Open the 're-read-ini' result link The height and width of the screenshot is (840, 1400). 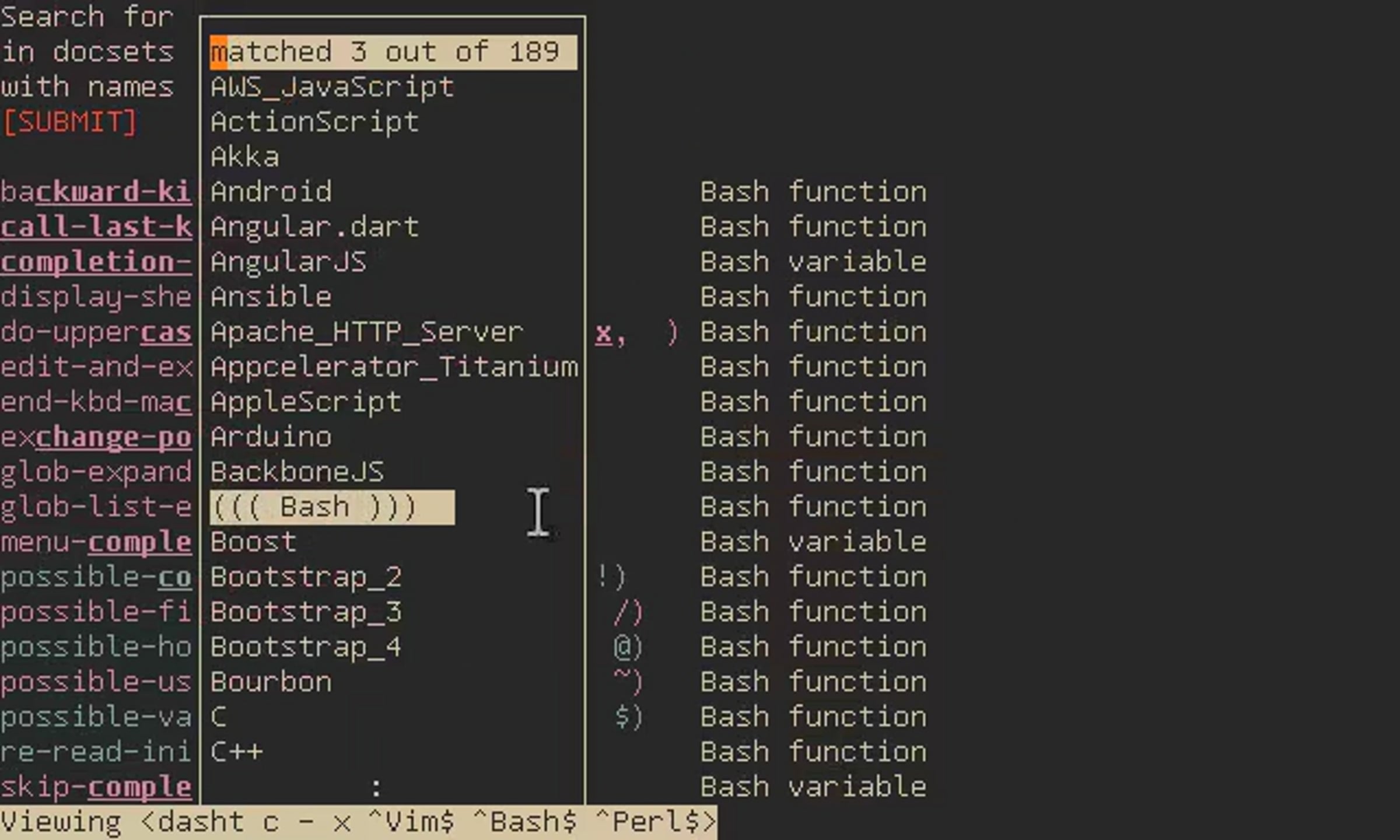[96, 752]
